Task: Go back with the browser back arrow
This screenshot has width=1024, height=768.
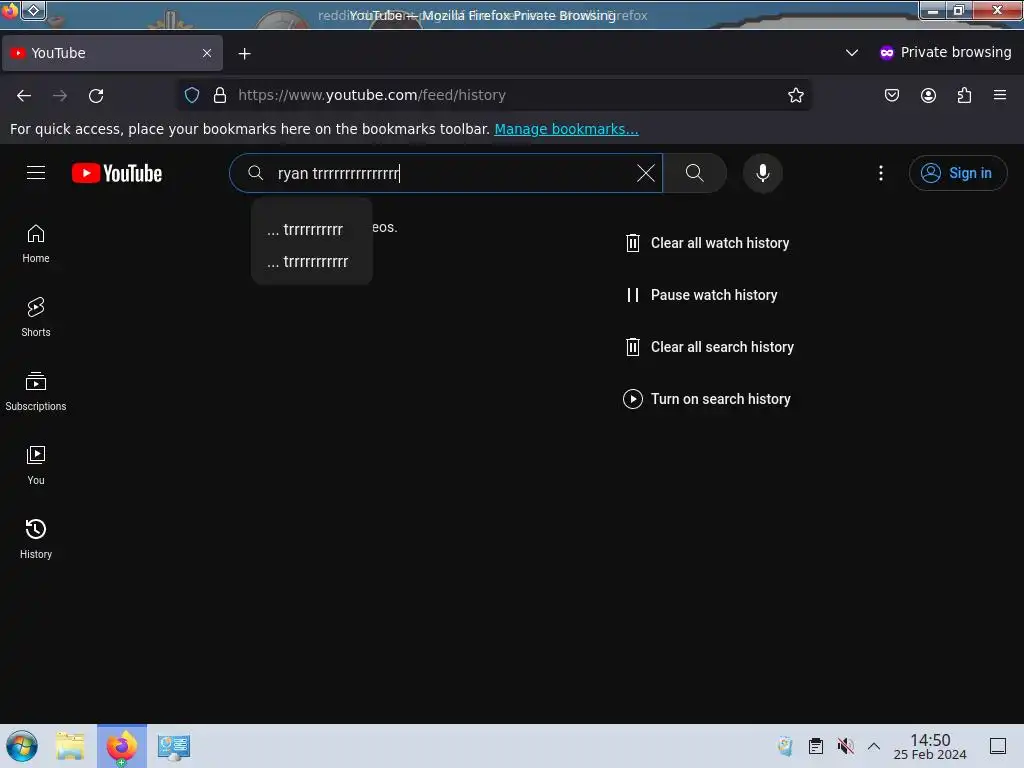Action: (24, 95)
